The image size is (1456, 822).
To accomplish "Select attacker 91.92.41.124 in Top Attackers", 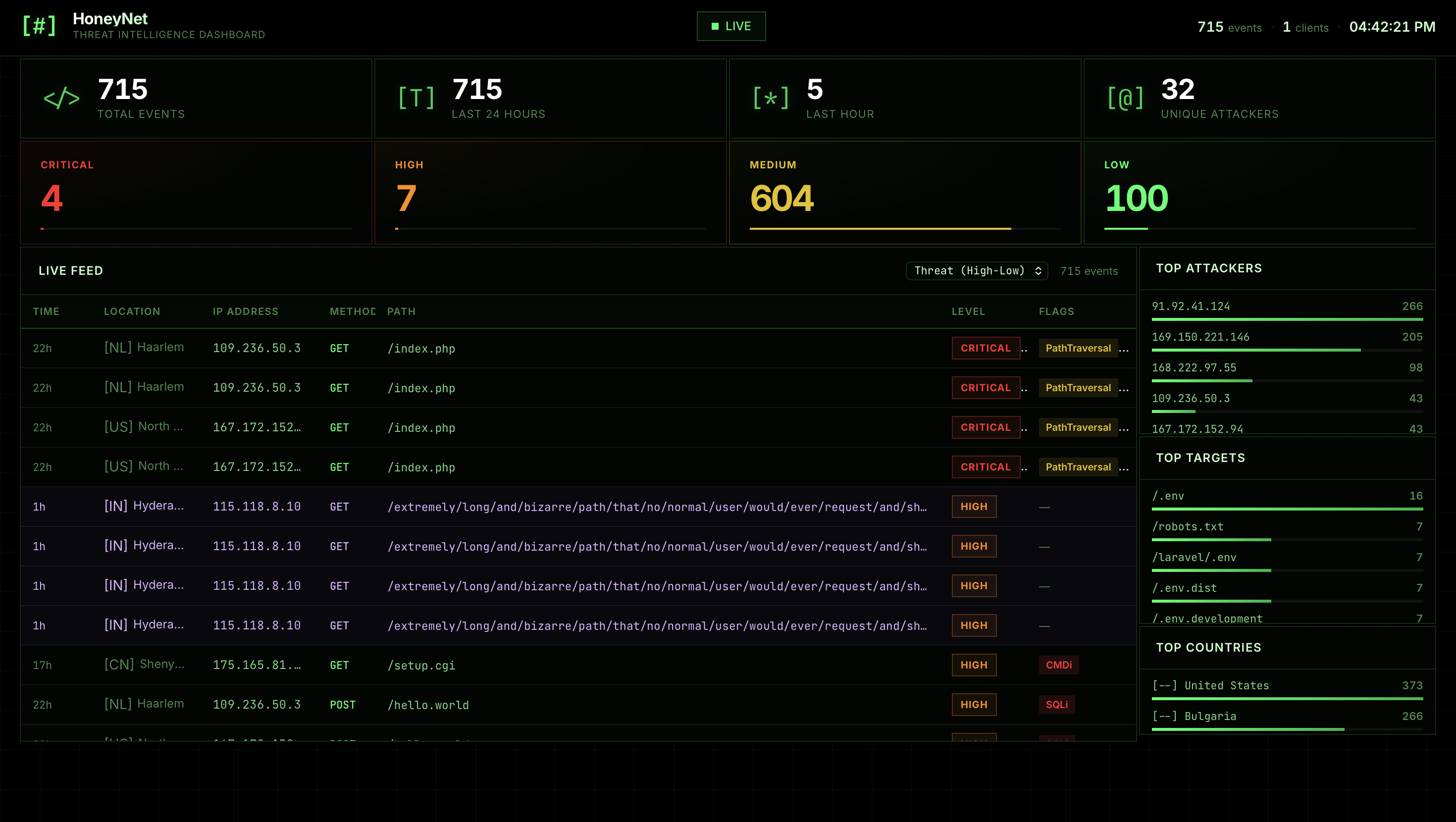I will pyautogui.click(x=1287, y=310).
